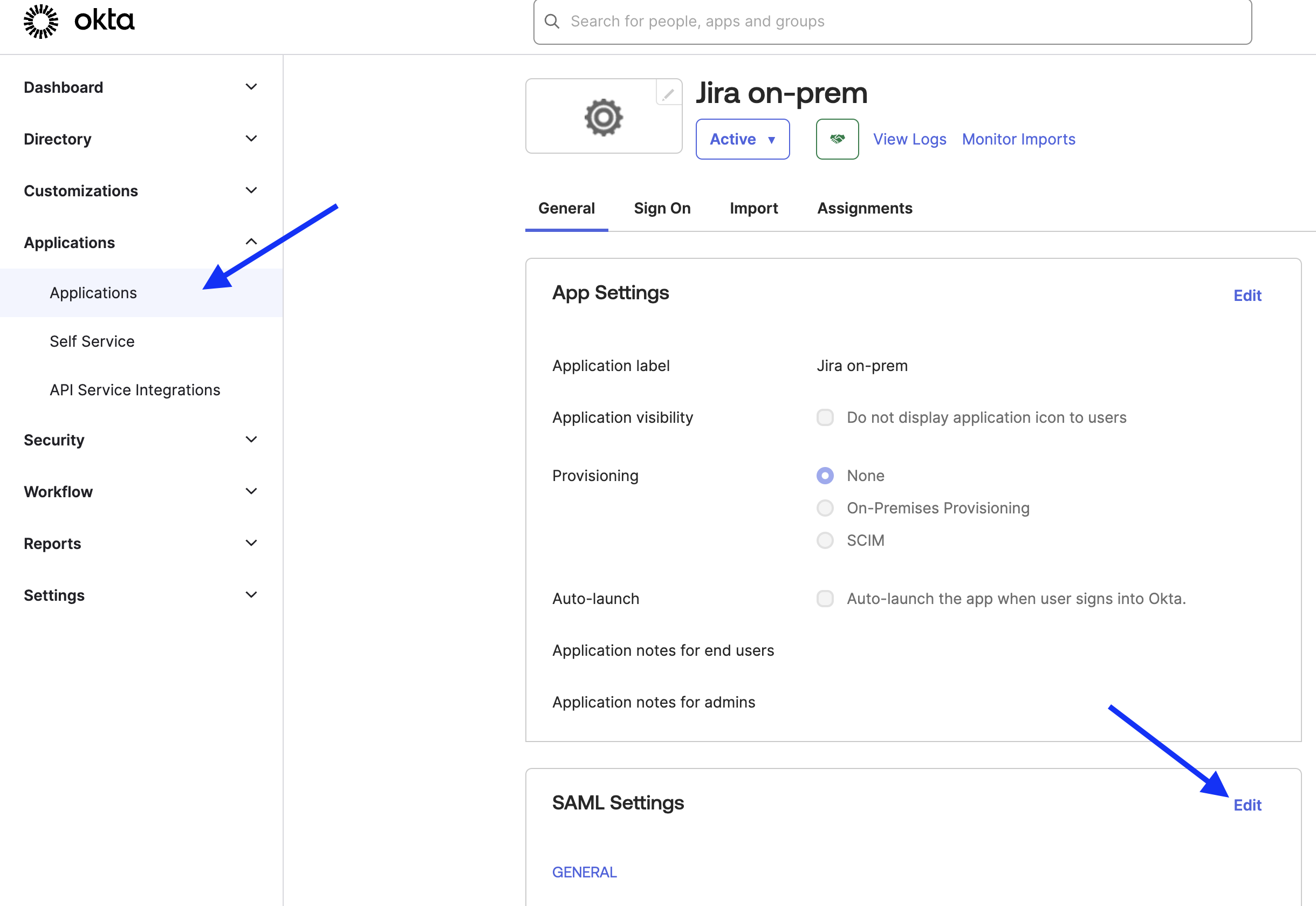
Task: Enable Auto-launch the app checkbox
Action: tap(824, 598)
